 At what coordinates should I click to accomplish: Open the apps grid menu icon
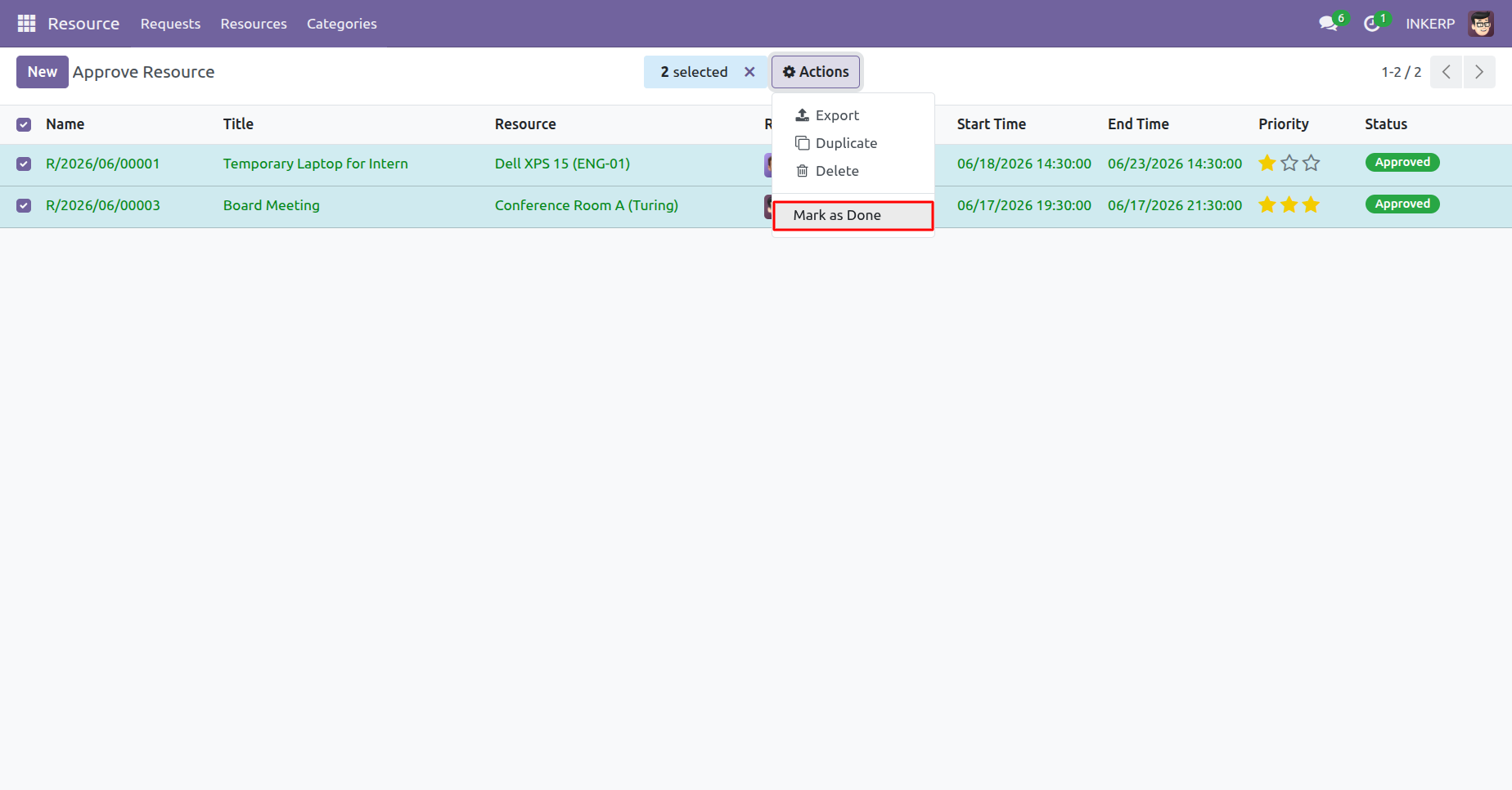coord(27,24)
